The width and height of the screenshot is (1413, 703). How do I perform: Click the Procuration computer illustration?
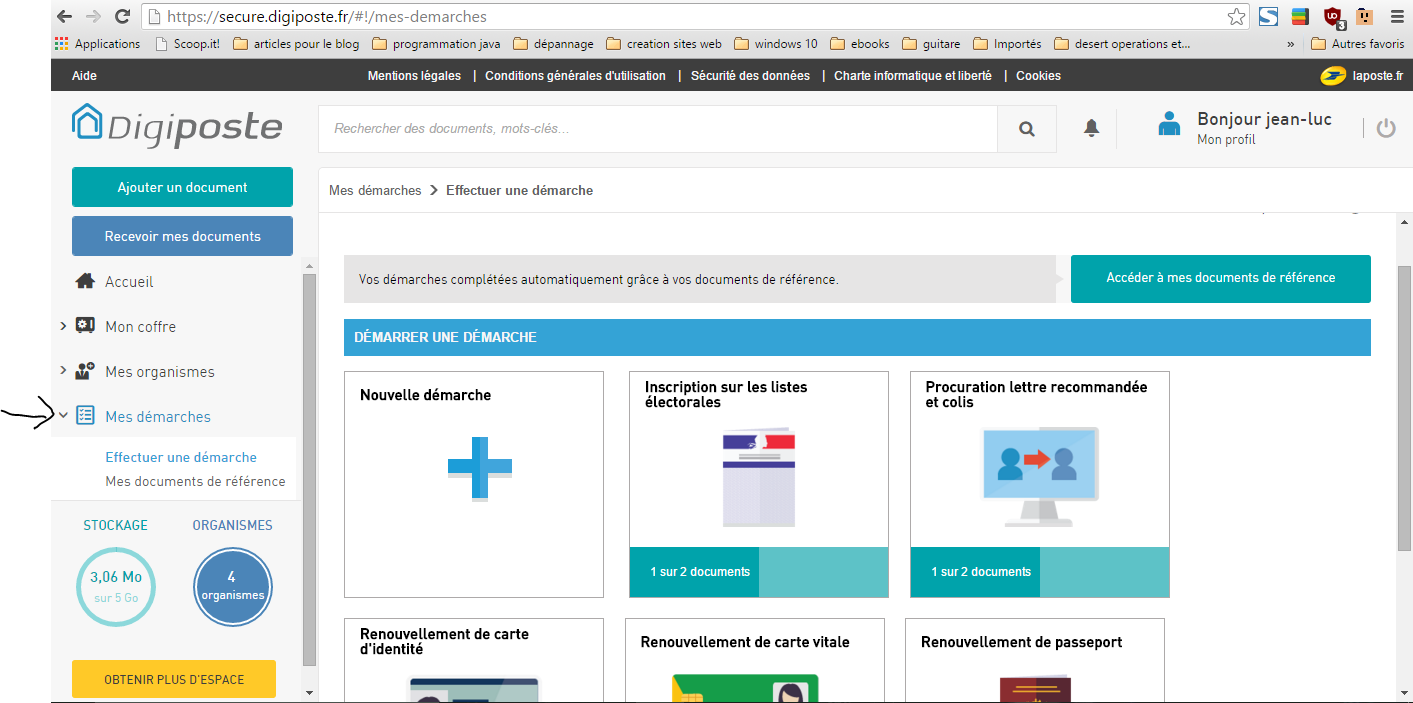pos(1040,477)
